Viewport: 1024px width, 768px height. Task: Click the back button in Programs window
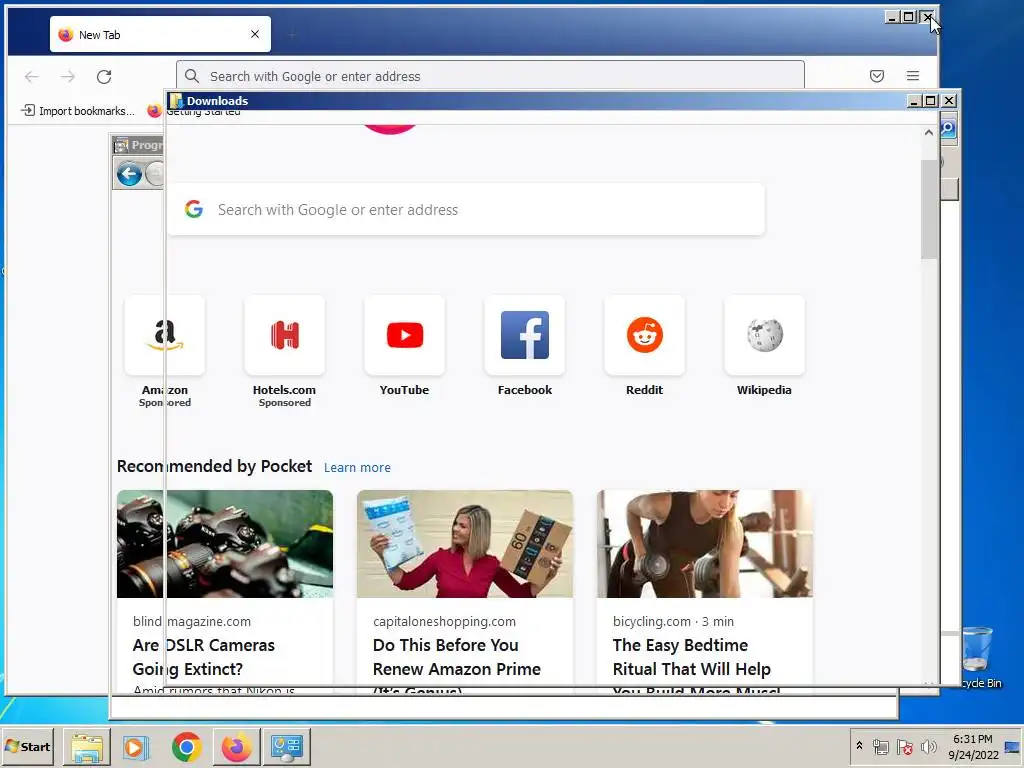click(x=129, y=174)
